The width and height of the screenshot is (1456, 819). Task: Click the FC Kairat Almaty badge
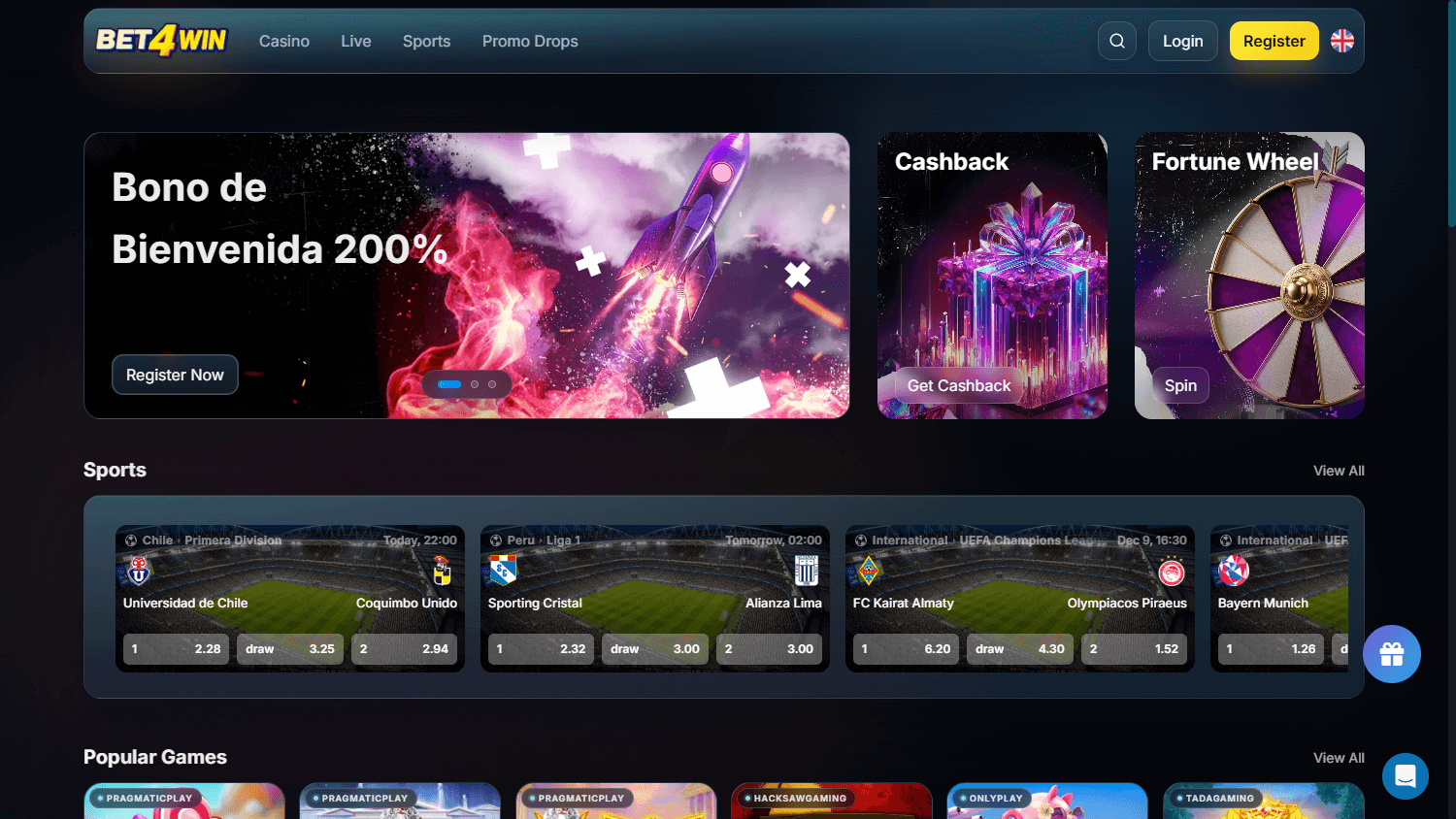867,571
